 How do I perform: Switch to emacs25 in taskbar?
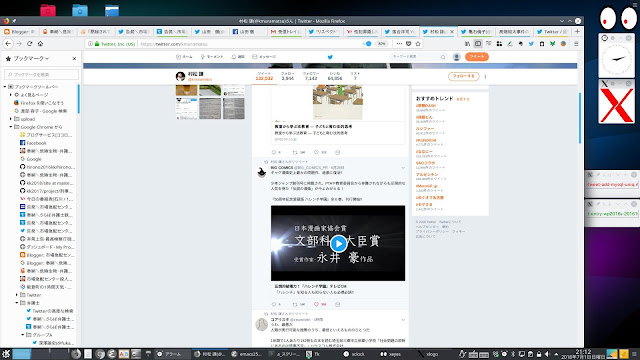coord(246,354)
